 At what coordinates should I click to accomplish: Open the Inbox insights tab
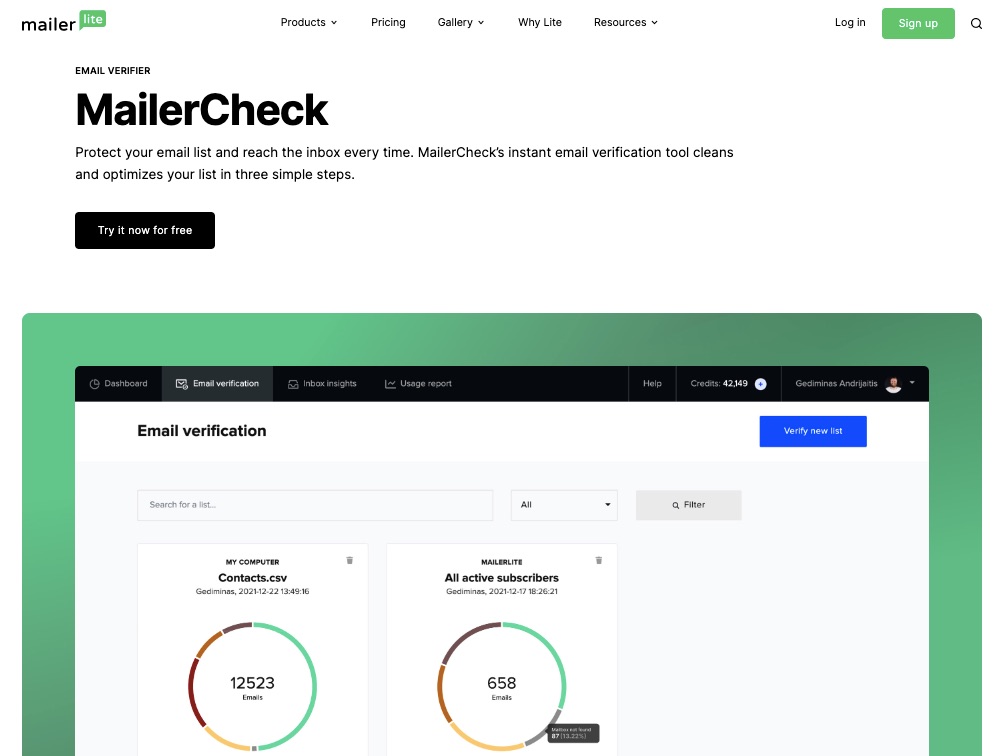(322, 384)
